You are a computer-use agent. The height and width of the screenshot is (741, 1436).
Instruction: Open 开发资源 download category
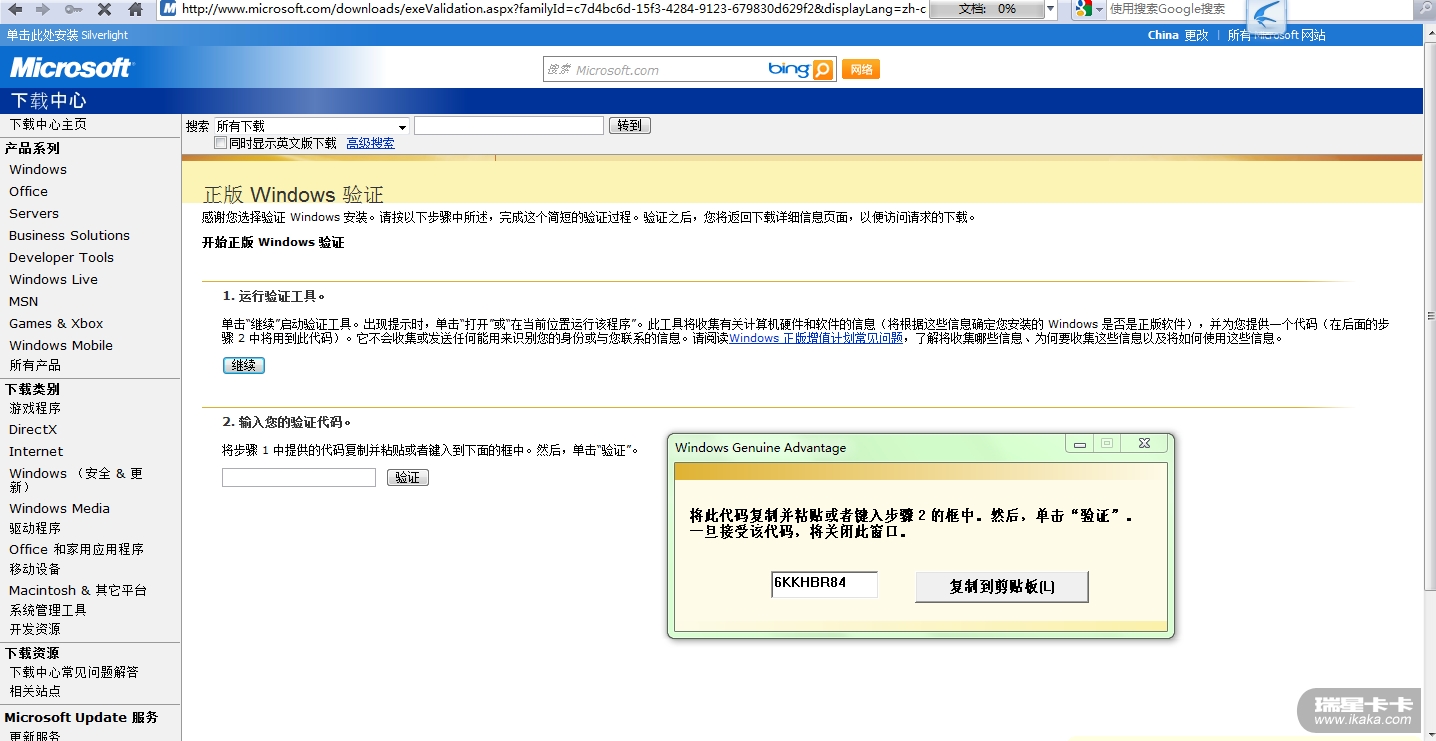pyautogui.click(x=35, y=629)
